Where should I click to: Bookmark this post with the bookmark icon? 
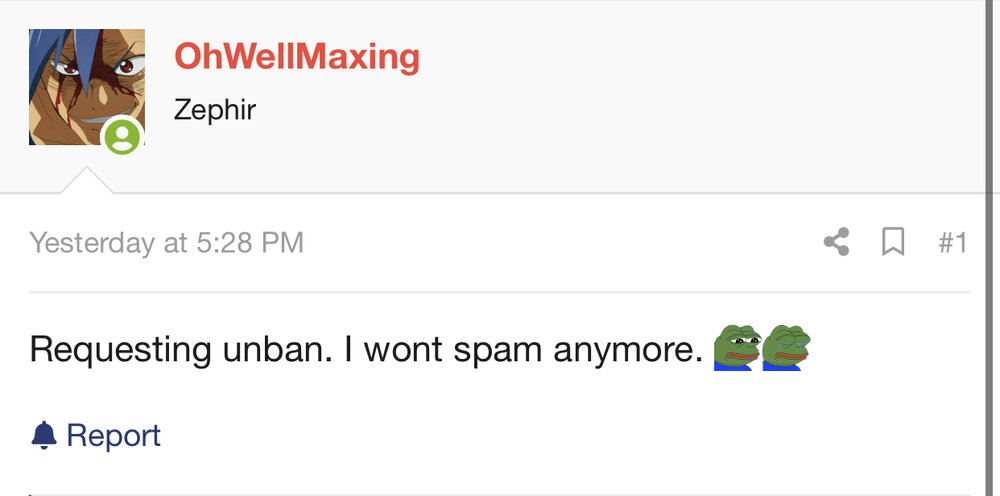tap(892, 242)
